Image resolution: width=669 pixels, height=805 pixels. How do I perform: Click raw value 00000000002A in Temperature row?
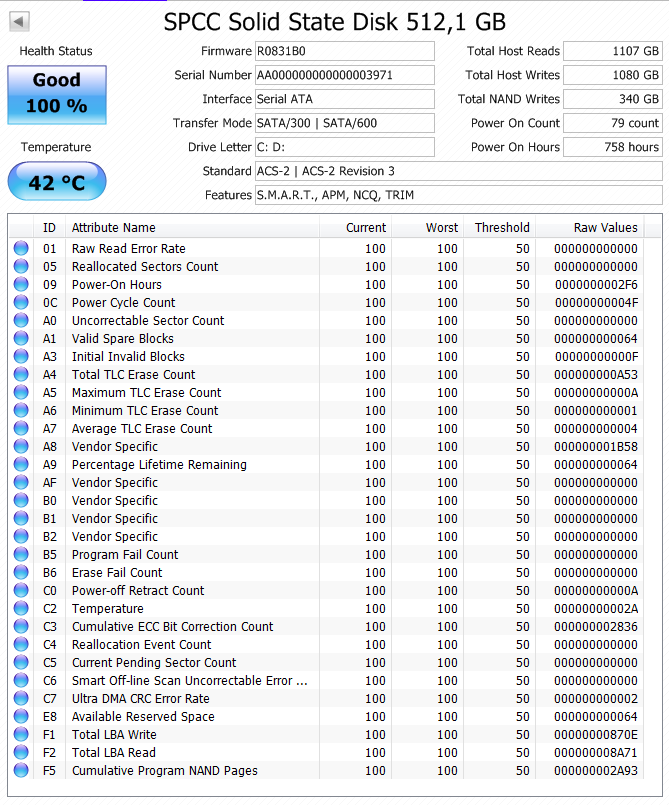pyautogui.click(x=596, y=608)
